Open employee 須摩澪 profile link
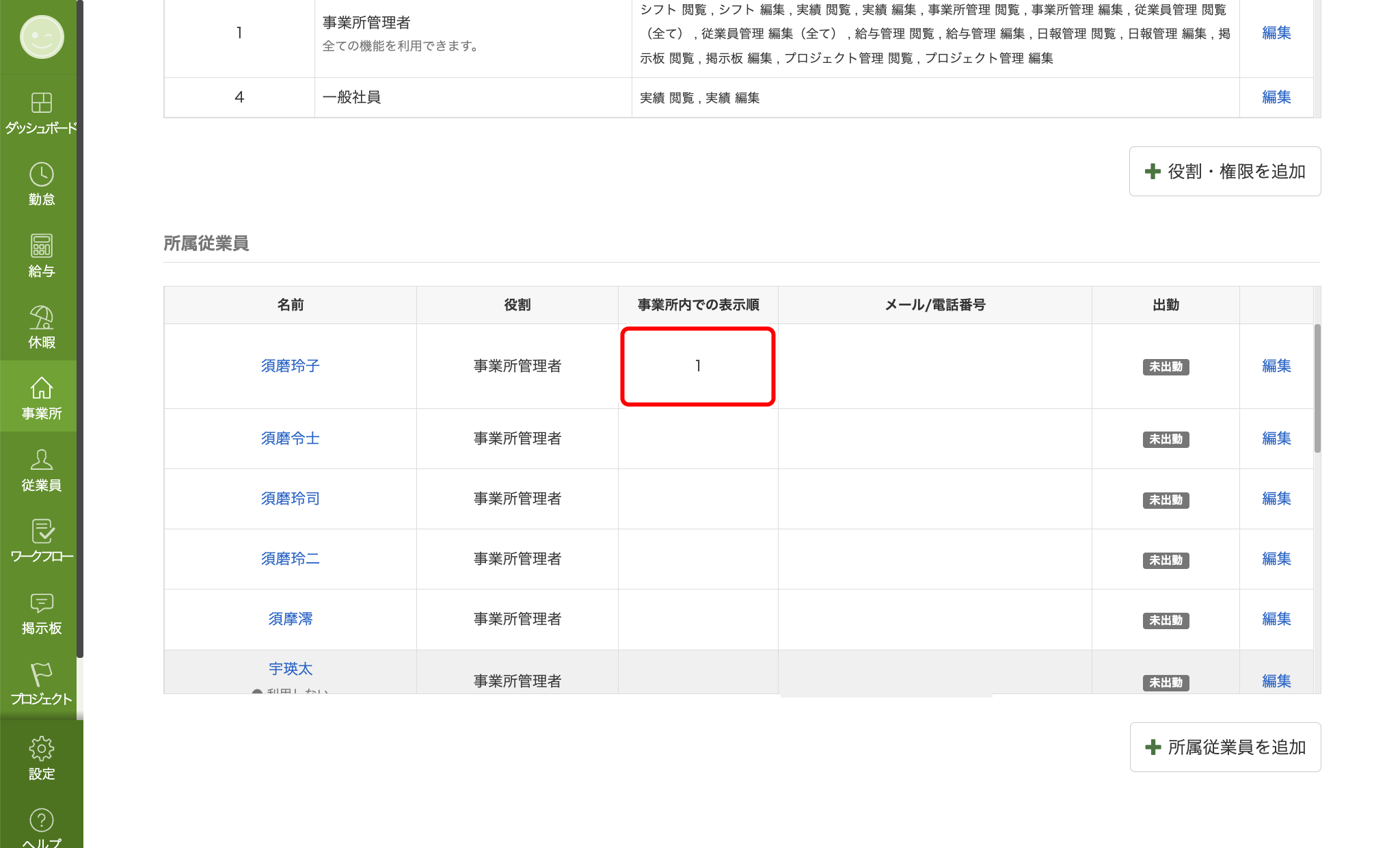Screen dimensions: 1400x848 290,619
